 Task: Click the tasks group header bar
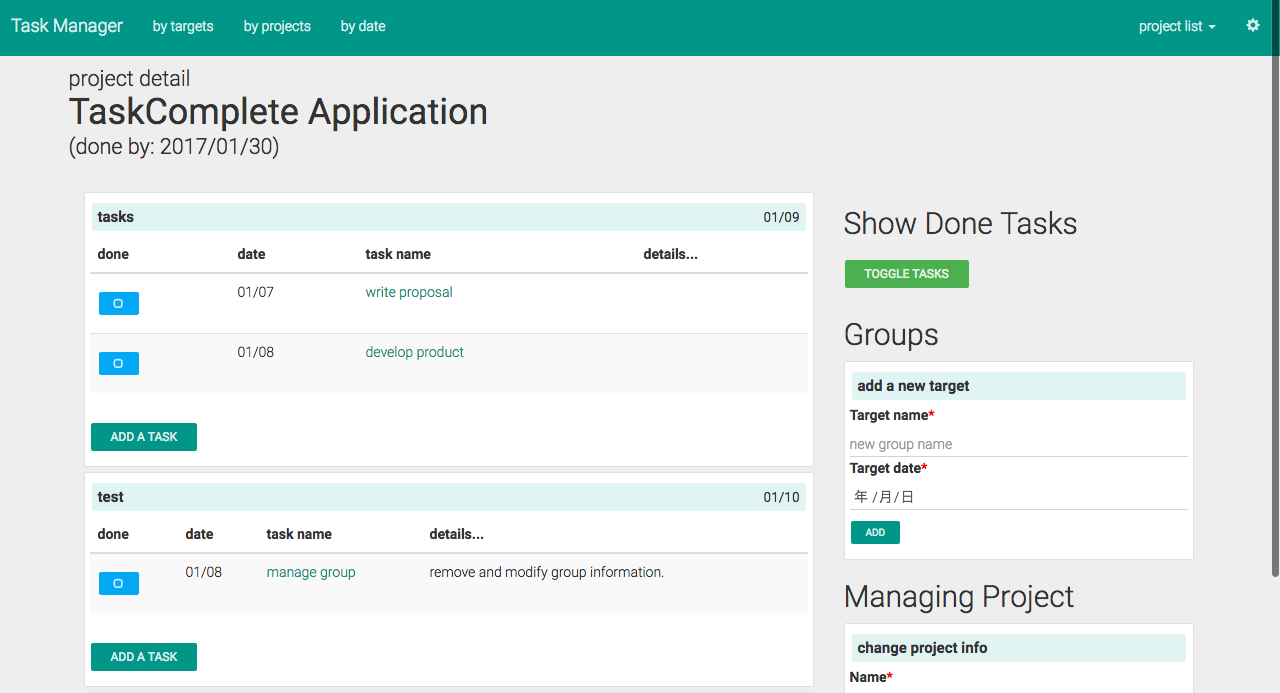coord(449,217)
